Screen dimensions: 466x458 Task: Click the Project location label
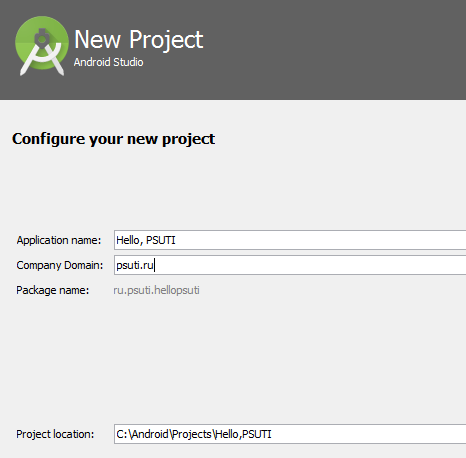point(55,434)
